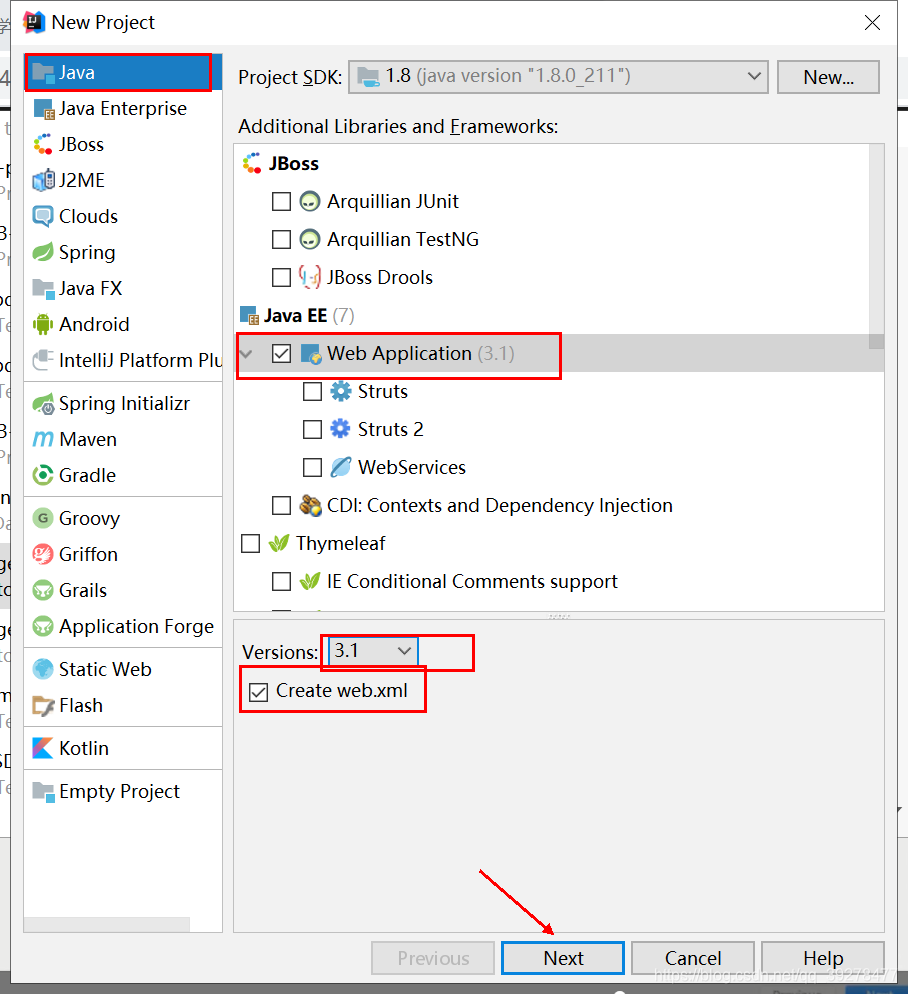
Task: Click the Cancel button
Action: pyautogui.click(x=693, y=958)
